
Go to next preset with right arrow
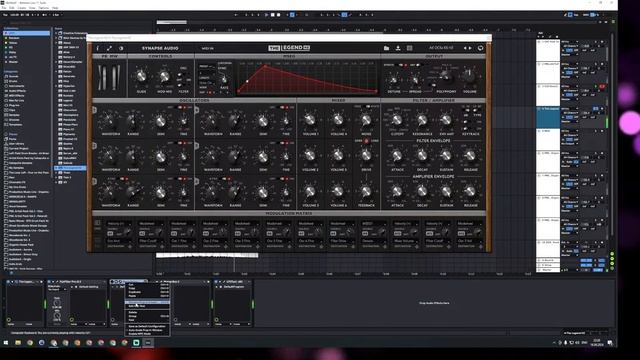470,48
